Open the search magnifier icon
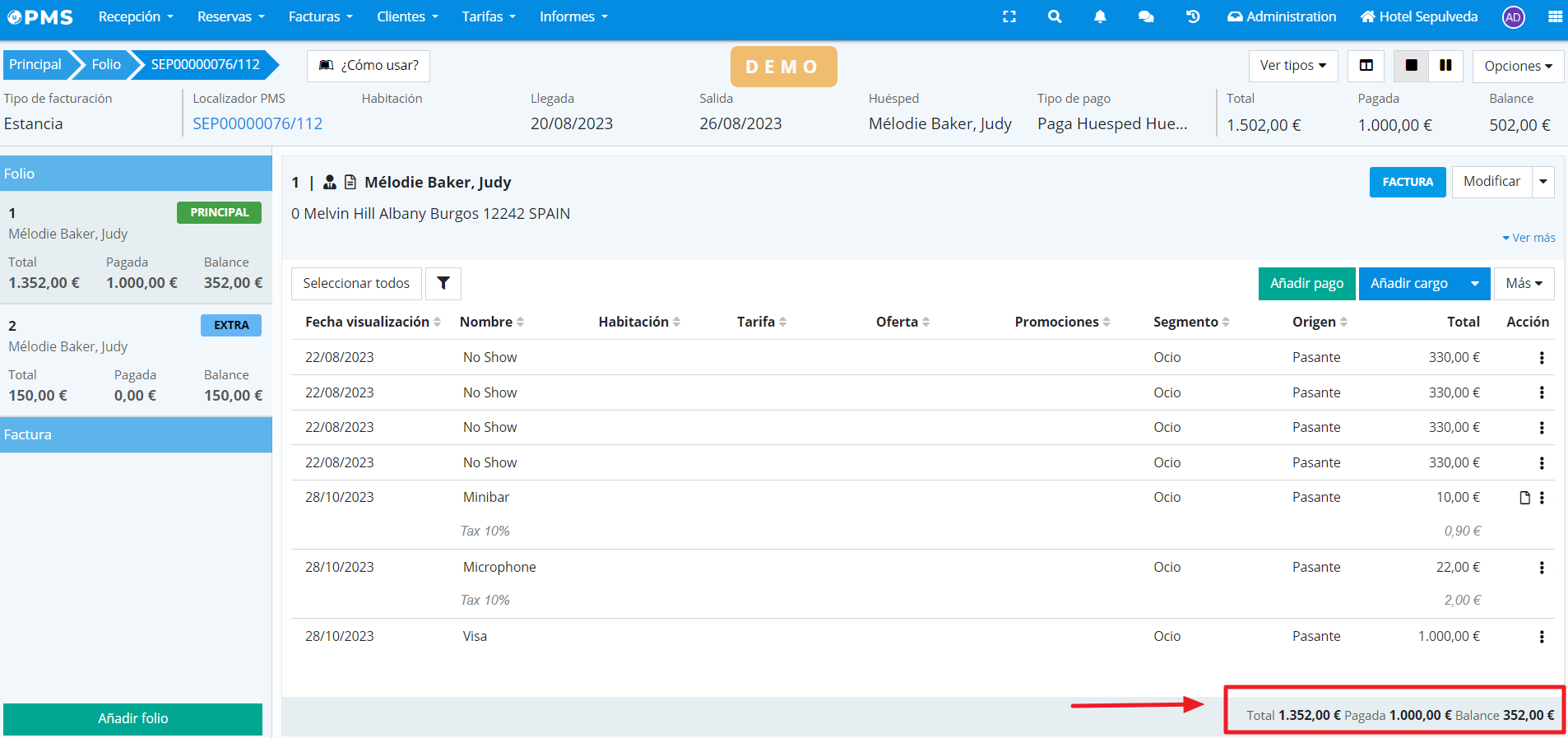This screenshot has height=738, width=1568. (1055, 16)
